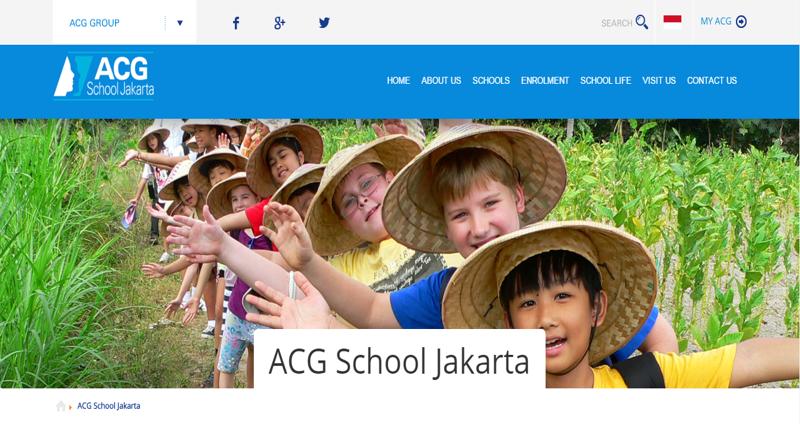Open the Twitter bird icon link
800x424 pixels.
[324, 22]
